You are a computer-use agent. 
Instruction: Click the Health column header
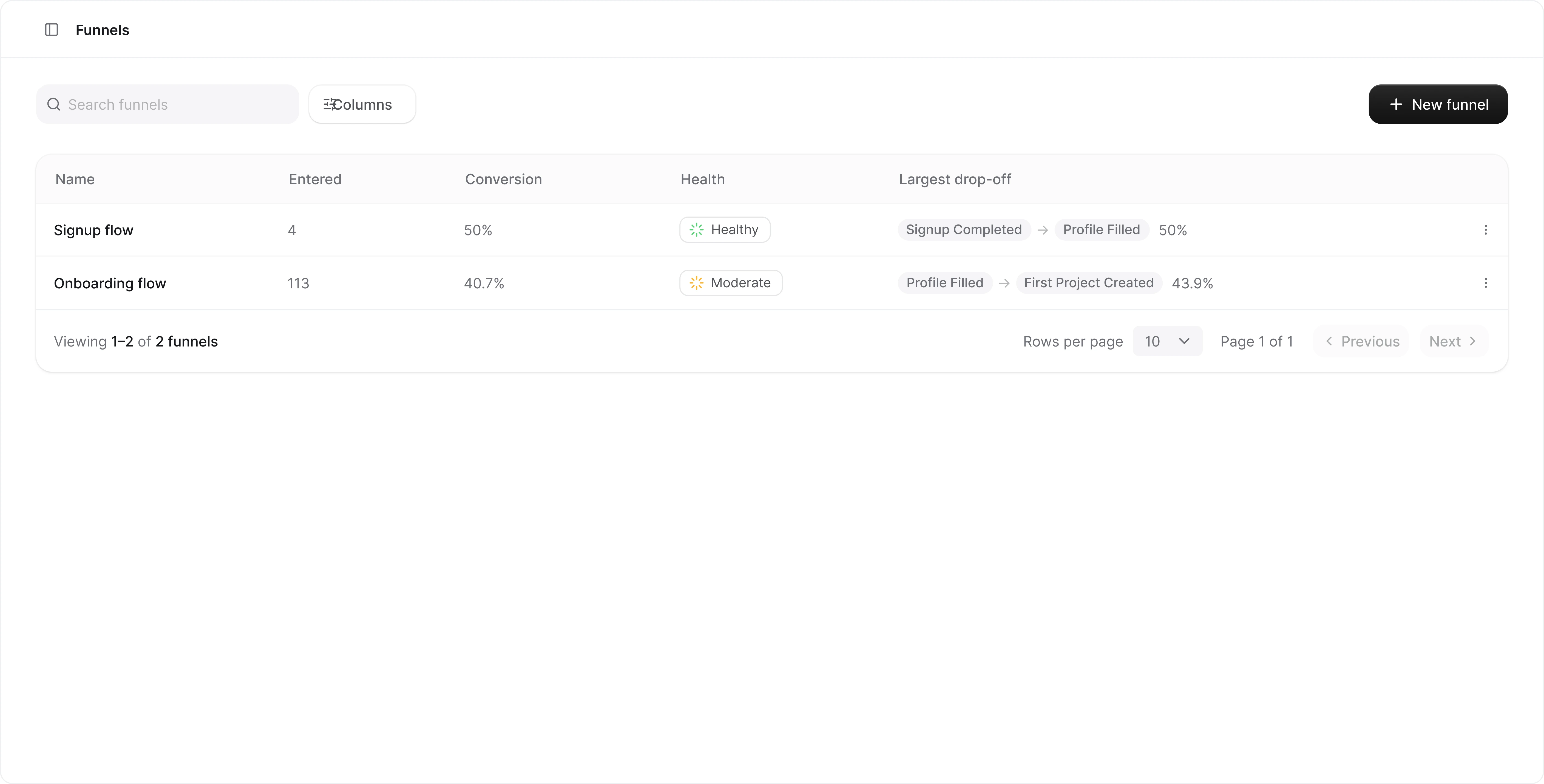coord(702,179)
